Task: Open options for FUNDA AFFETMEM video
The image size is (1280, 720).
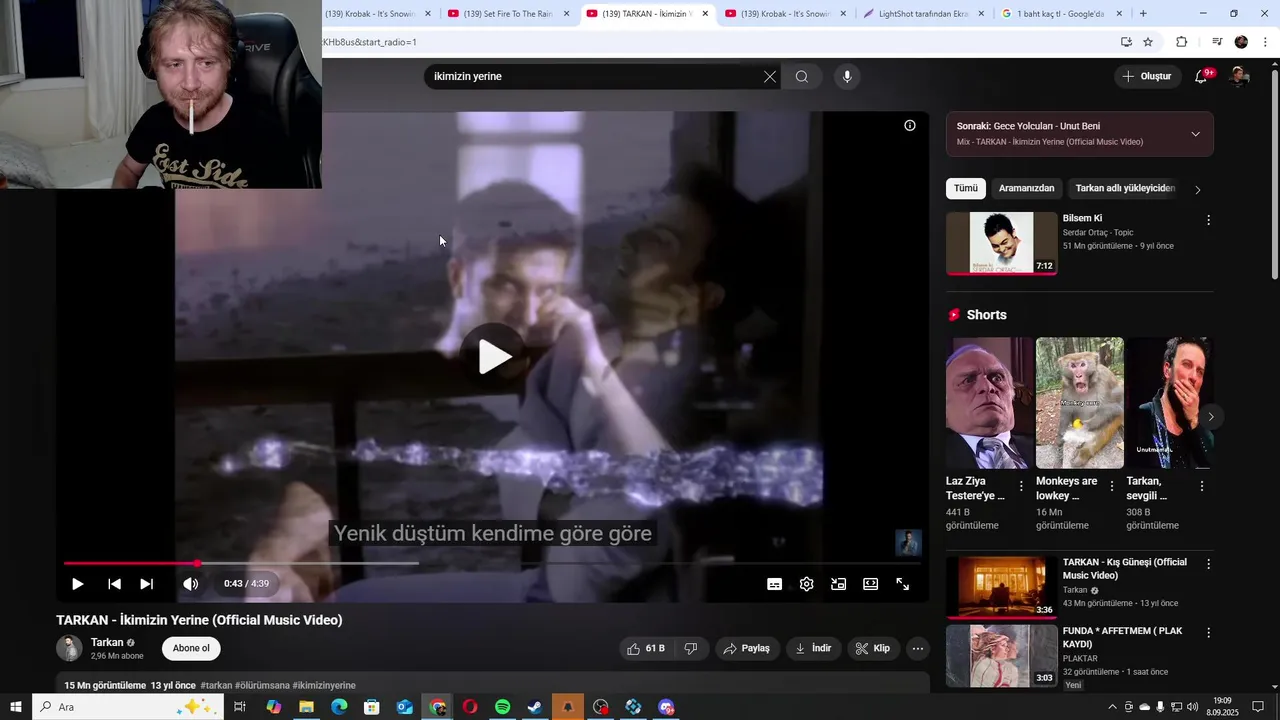Action: pyautogui.click(x=1208, y=633)
